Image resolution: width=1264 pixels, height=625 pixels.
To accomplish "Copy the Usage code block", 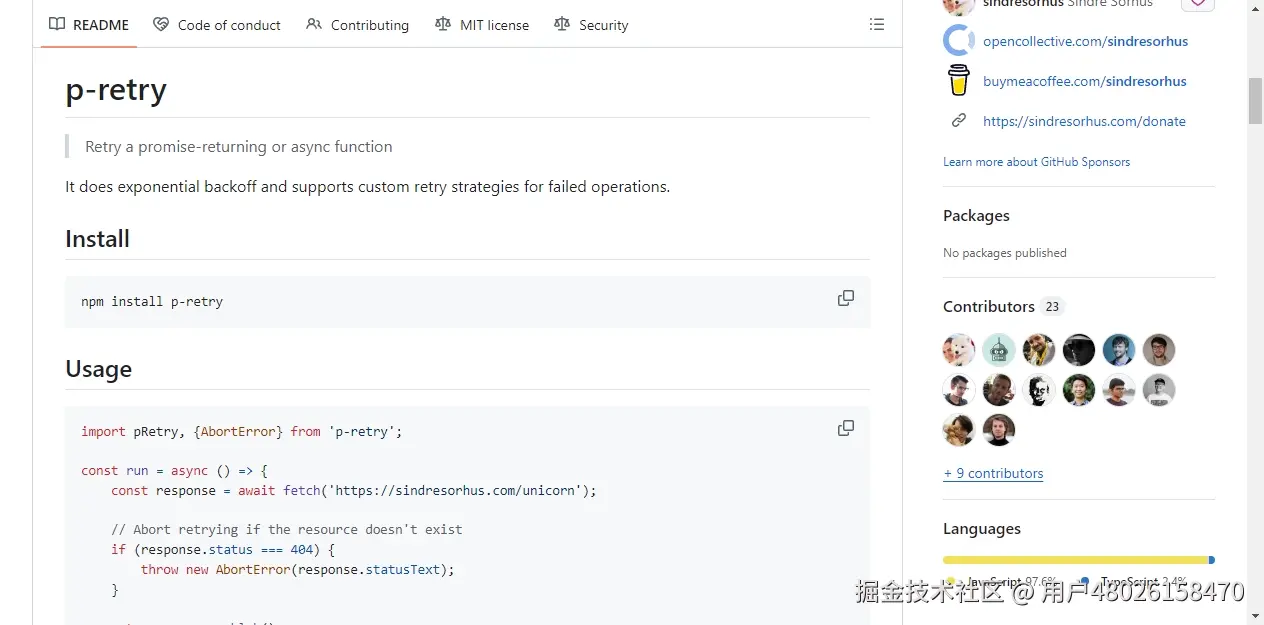I will 846,428.
